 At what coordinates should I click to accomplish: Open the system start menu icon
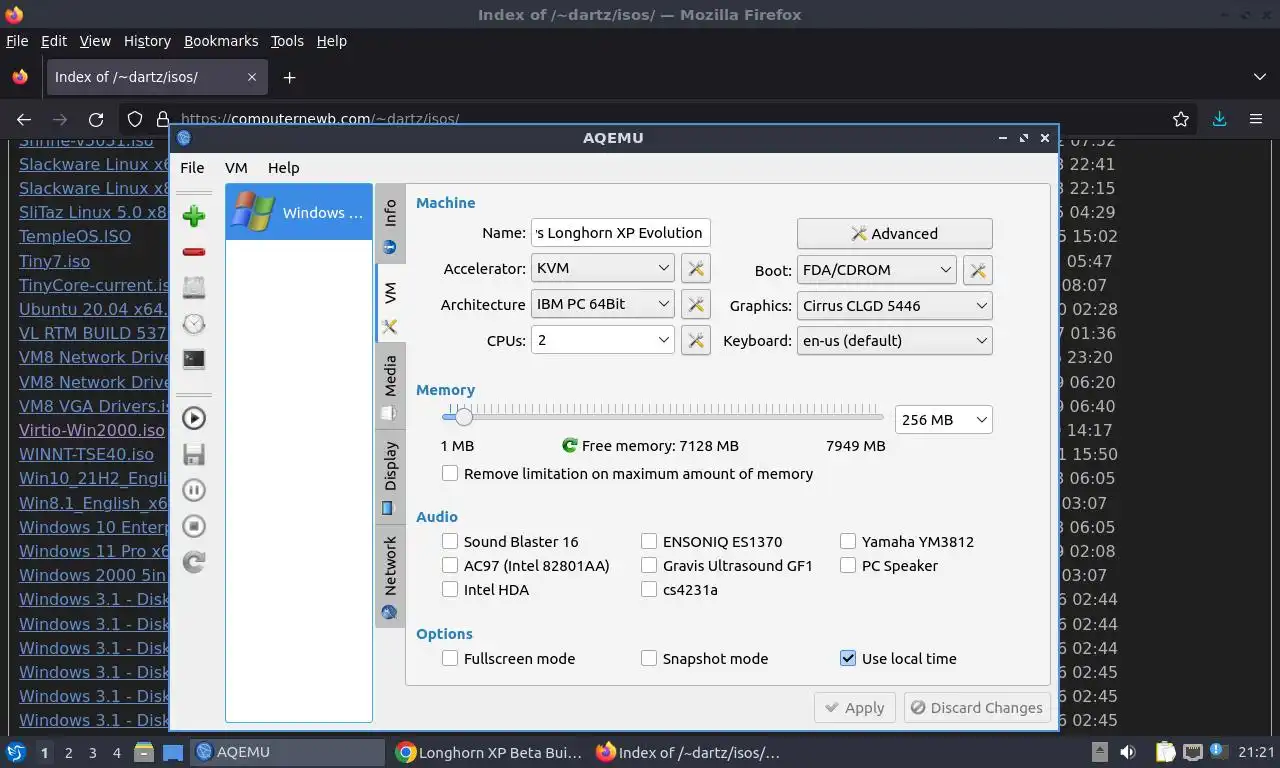tap(16, 752)
